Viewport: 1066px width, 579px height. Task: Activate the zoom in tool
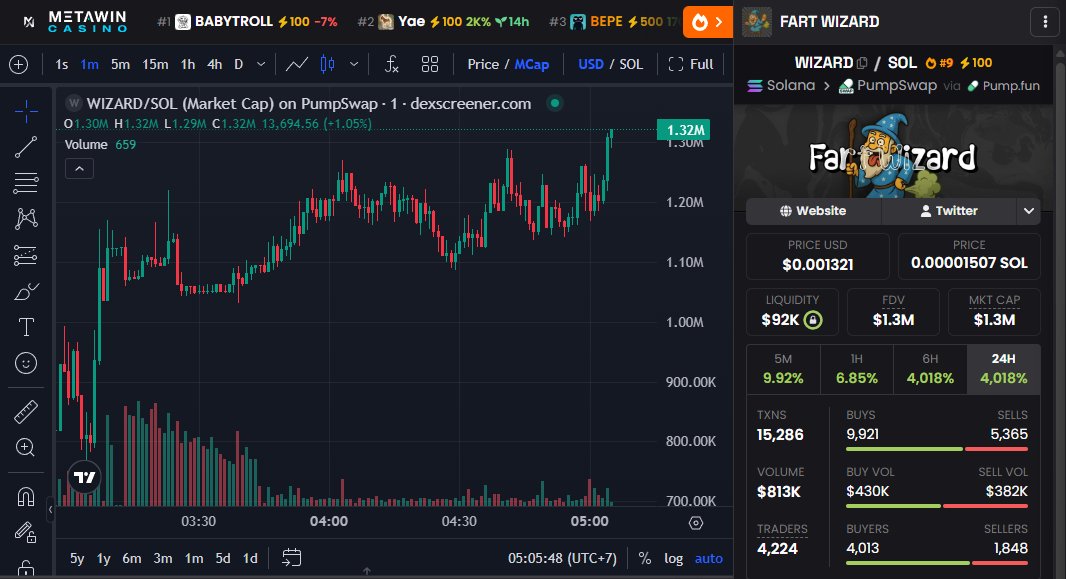click(26, 447)
